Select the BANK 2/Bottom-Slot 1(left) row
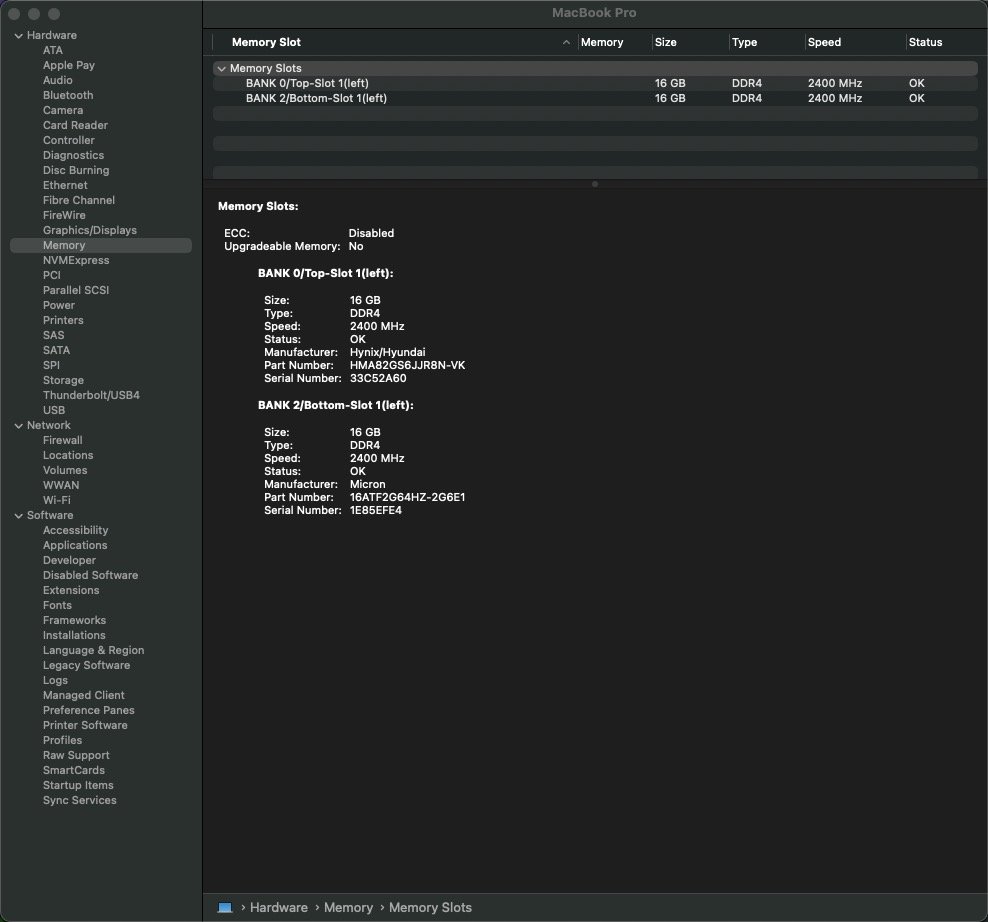 (595, 98)
